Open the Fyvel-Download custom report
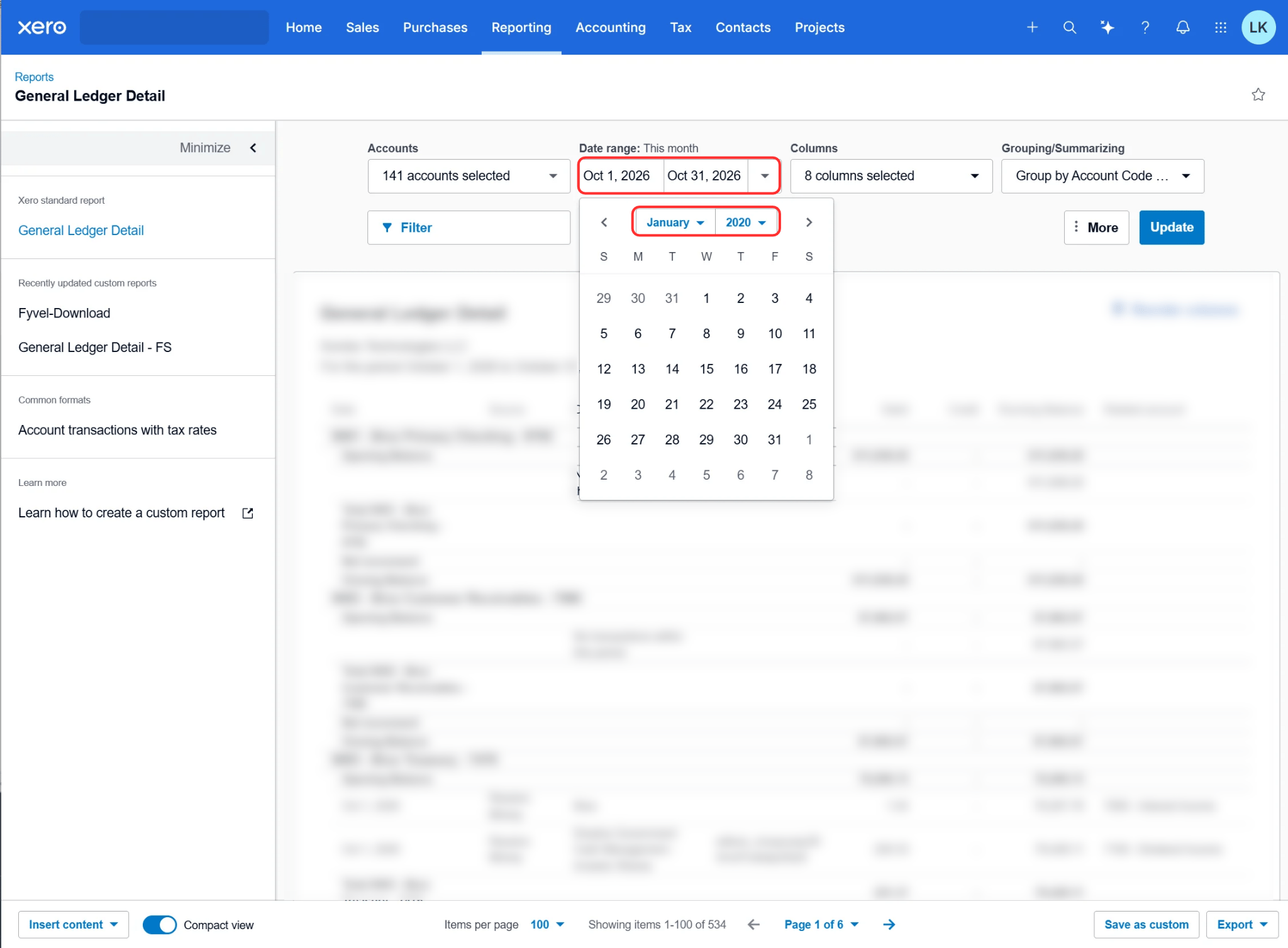 (x=64, y=313)
